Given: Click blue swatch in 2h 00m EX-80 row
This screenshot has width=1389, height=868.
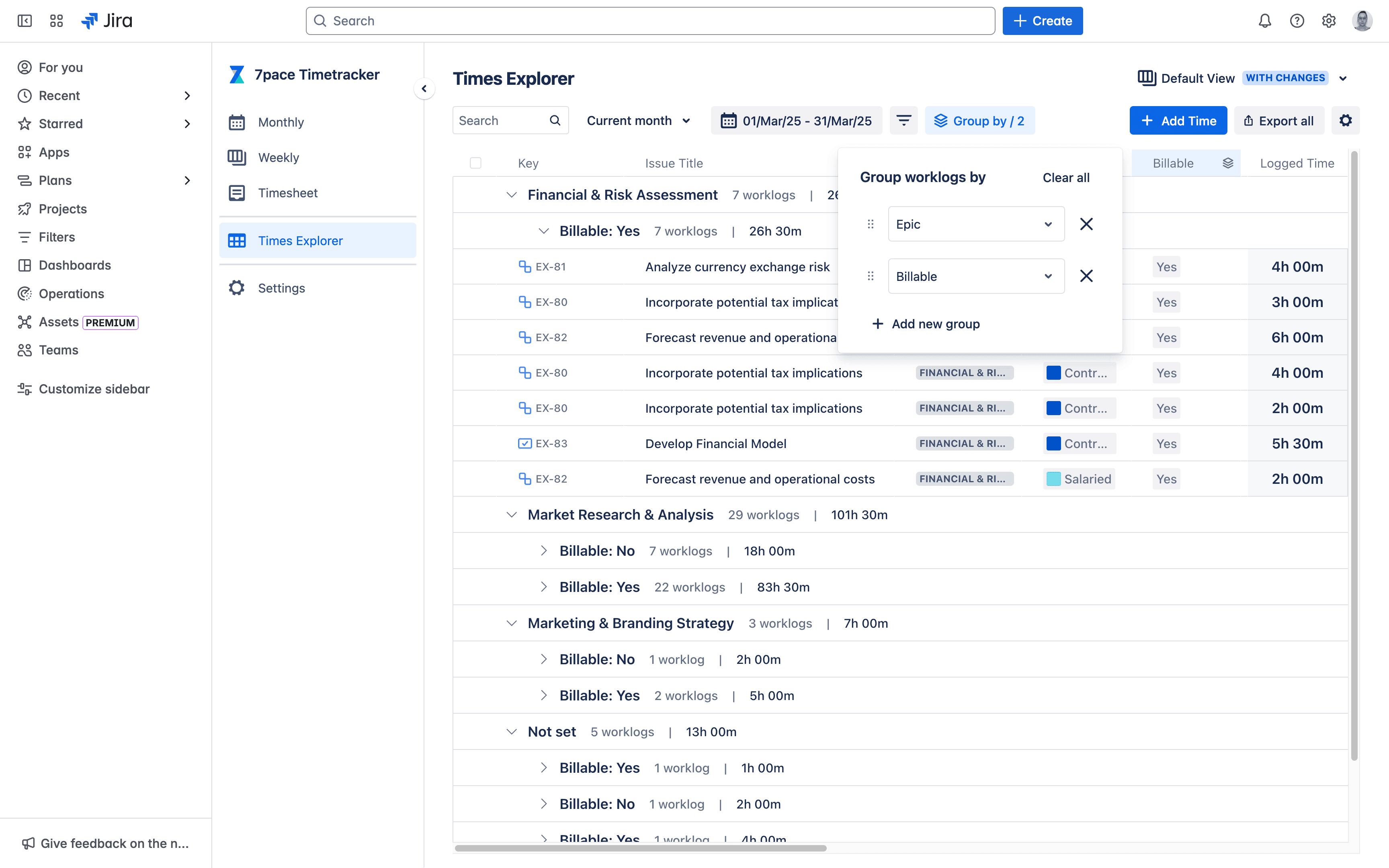Looking at the screenshot, I should (x=1053, y=408).
